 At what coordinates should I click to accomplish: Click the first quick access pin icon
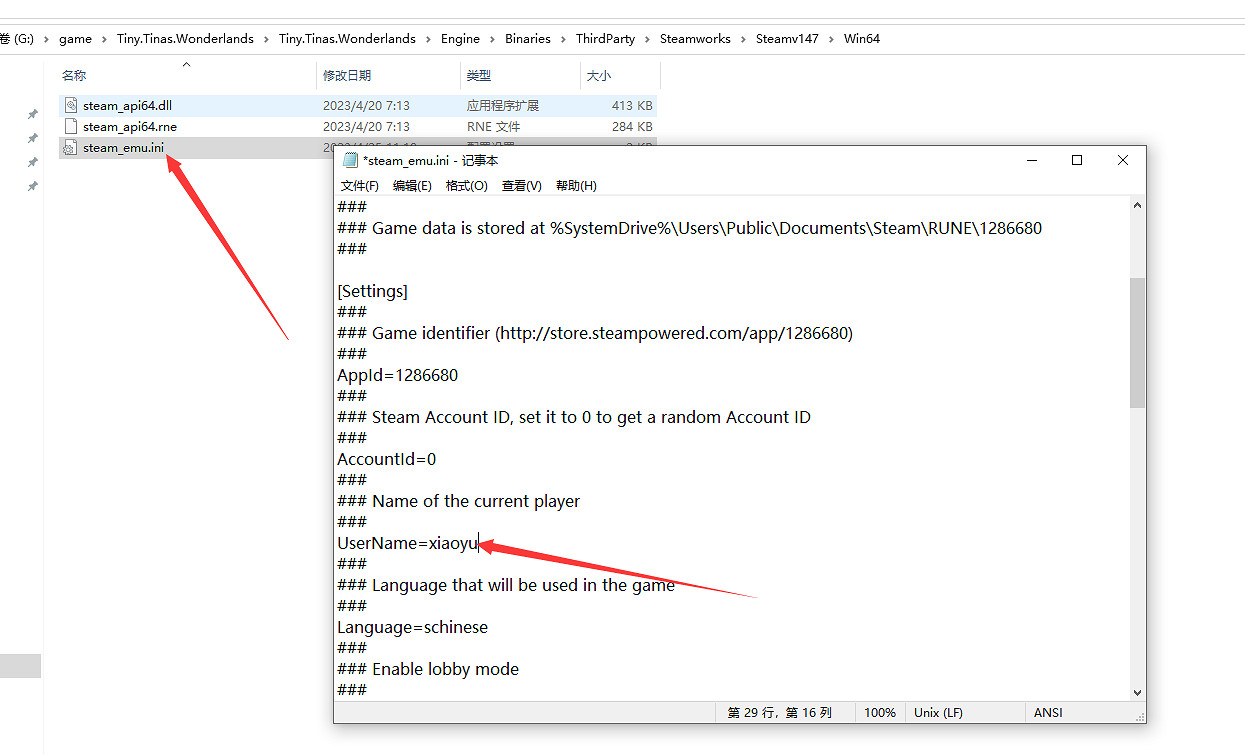tap(33, 115)
